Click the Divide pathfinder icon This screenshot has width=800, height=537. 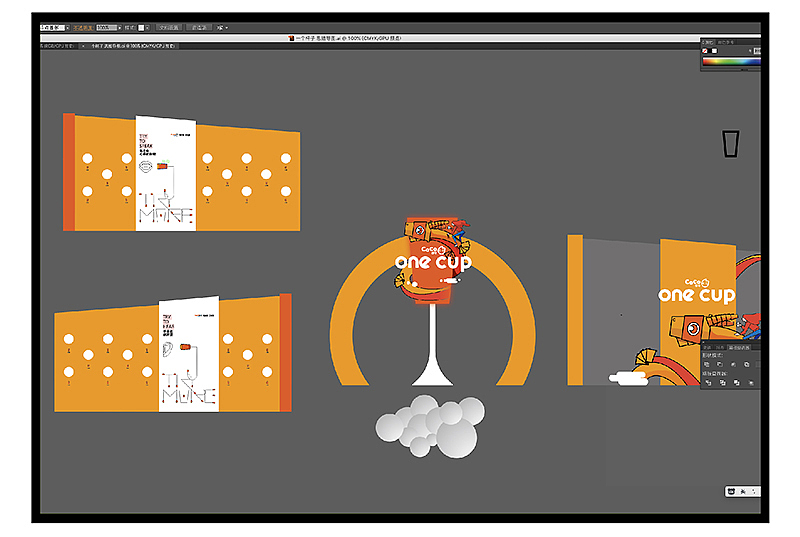pos(708,382)
